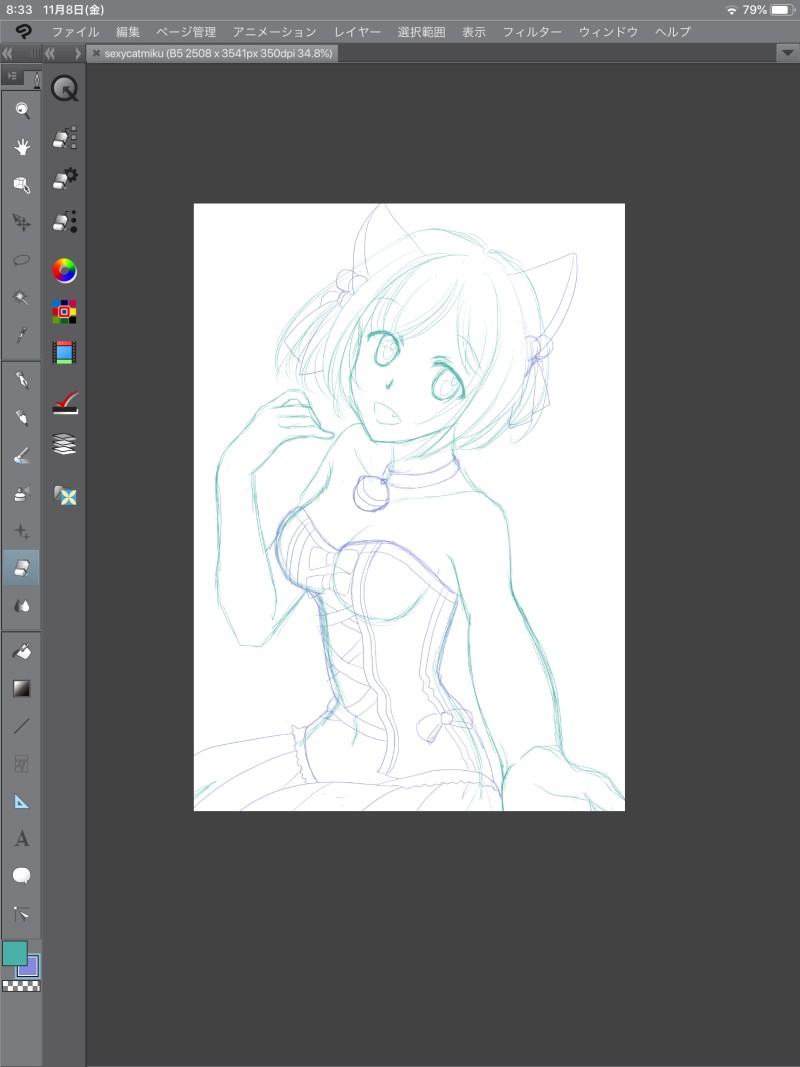Select the Frame border tool
The width and height of the screenshot is (800, 1067).
click(x=22, y=764)
